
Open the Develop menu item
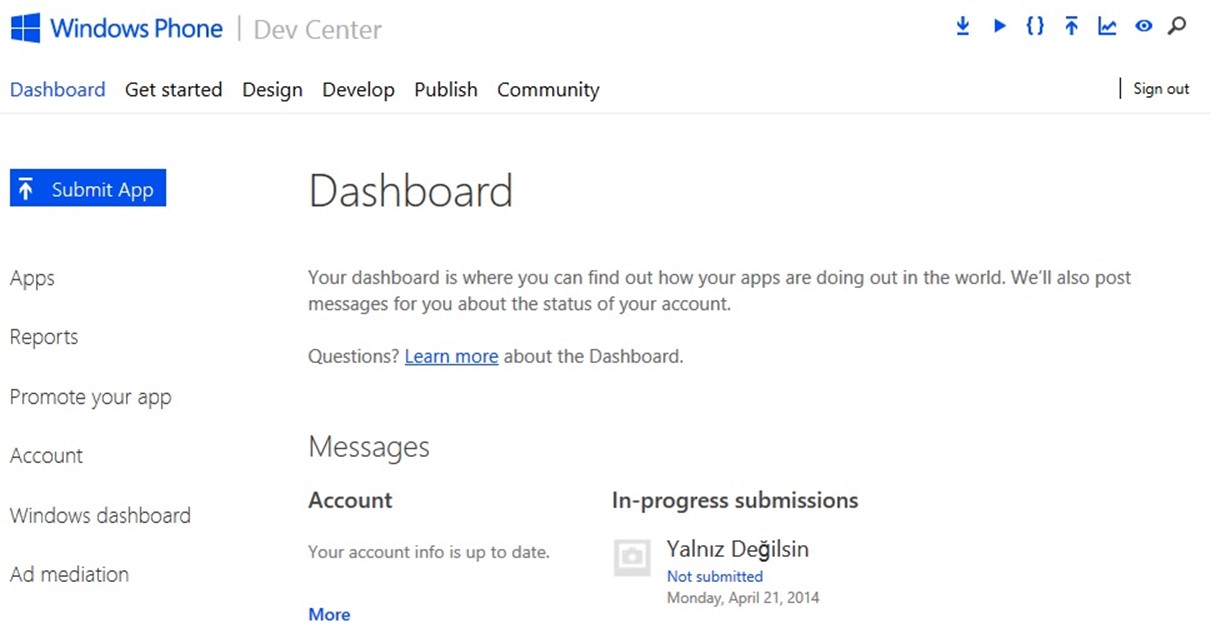[x=358, y=90]
